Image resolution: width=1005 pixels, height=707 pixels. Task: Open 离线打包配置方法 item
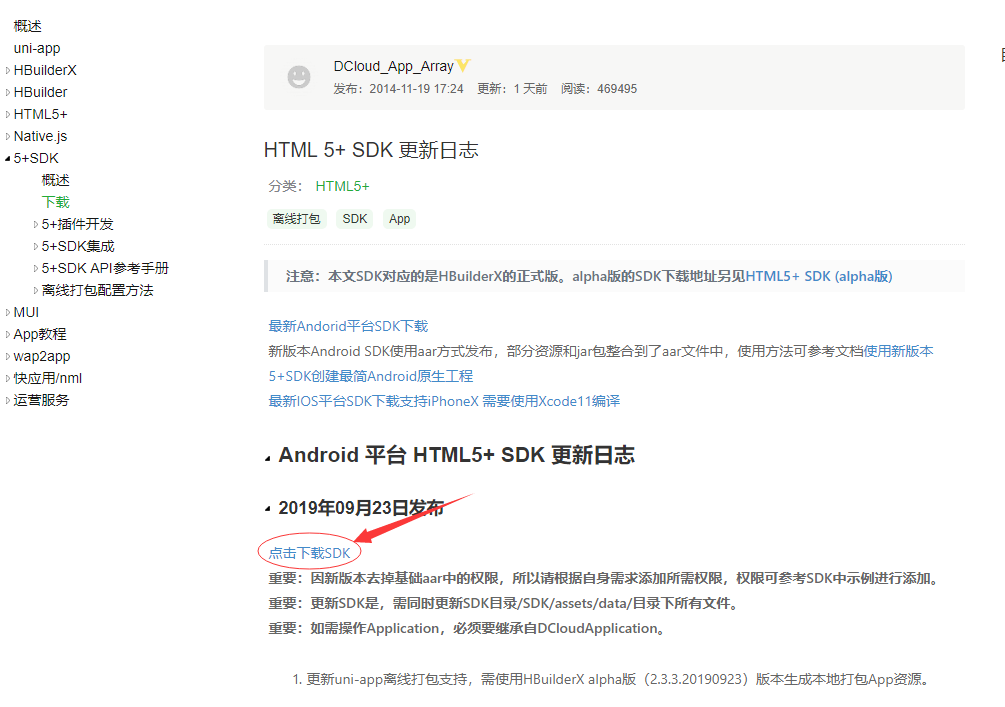tap(97, 290)
